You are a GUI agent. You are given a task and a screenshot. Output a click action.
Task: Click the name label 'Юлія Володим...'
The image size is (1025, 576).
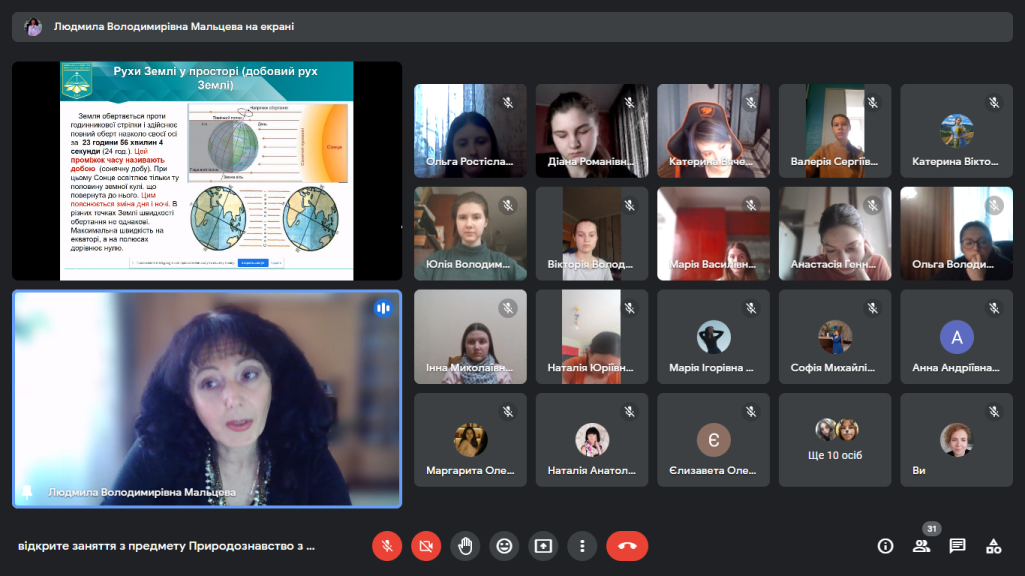(x=467, y=264)
